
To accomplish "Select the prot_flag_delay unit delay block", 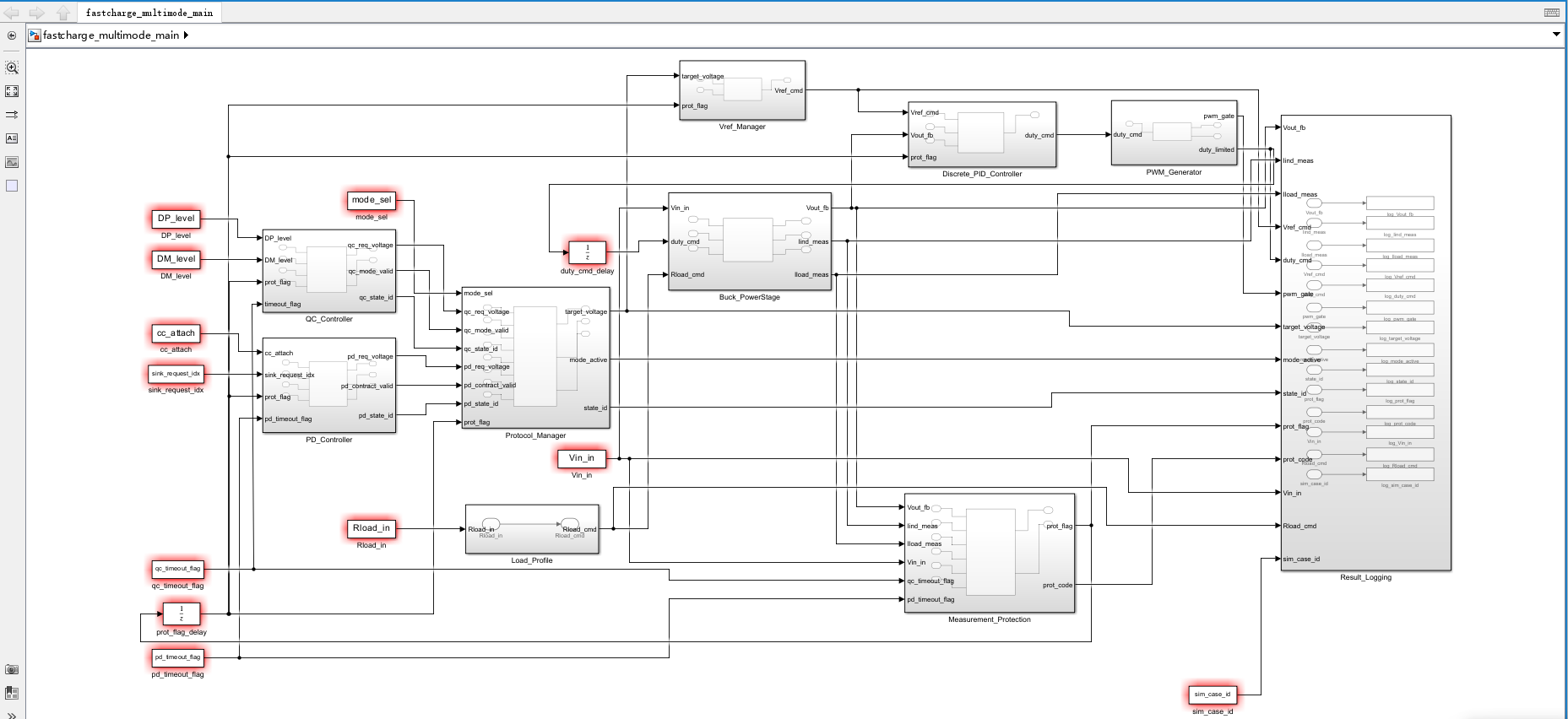I will 182,614.
